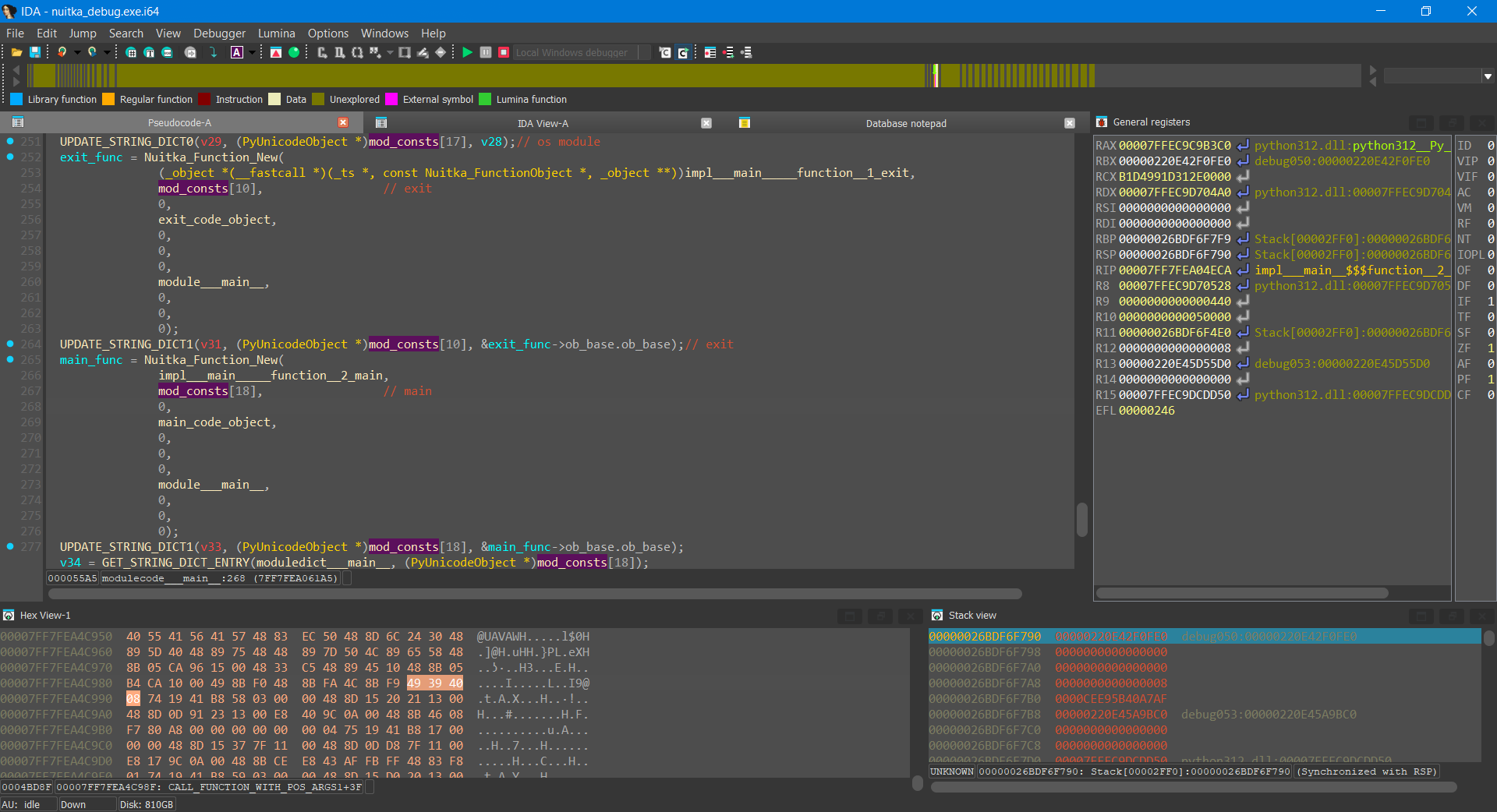Click the third teal view toolbar icon
The width and height of the screenshot is (1497, 812).
click(167, 52)
